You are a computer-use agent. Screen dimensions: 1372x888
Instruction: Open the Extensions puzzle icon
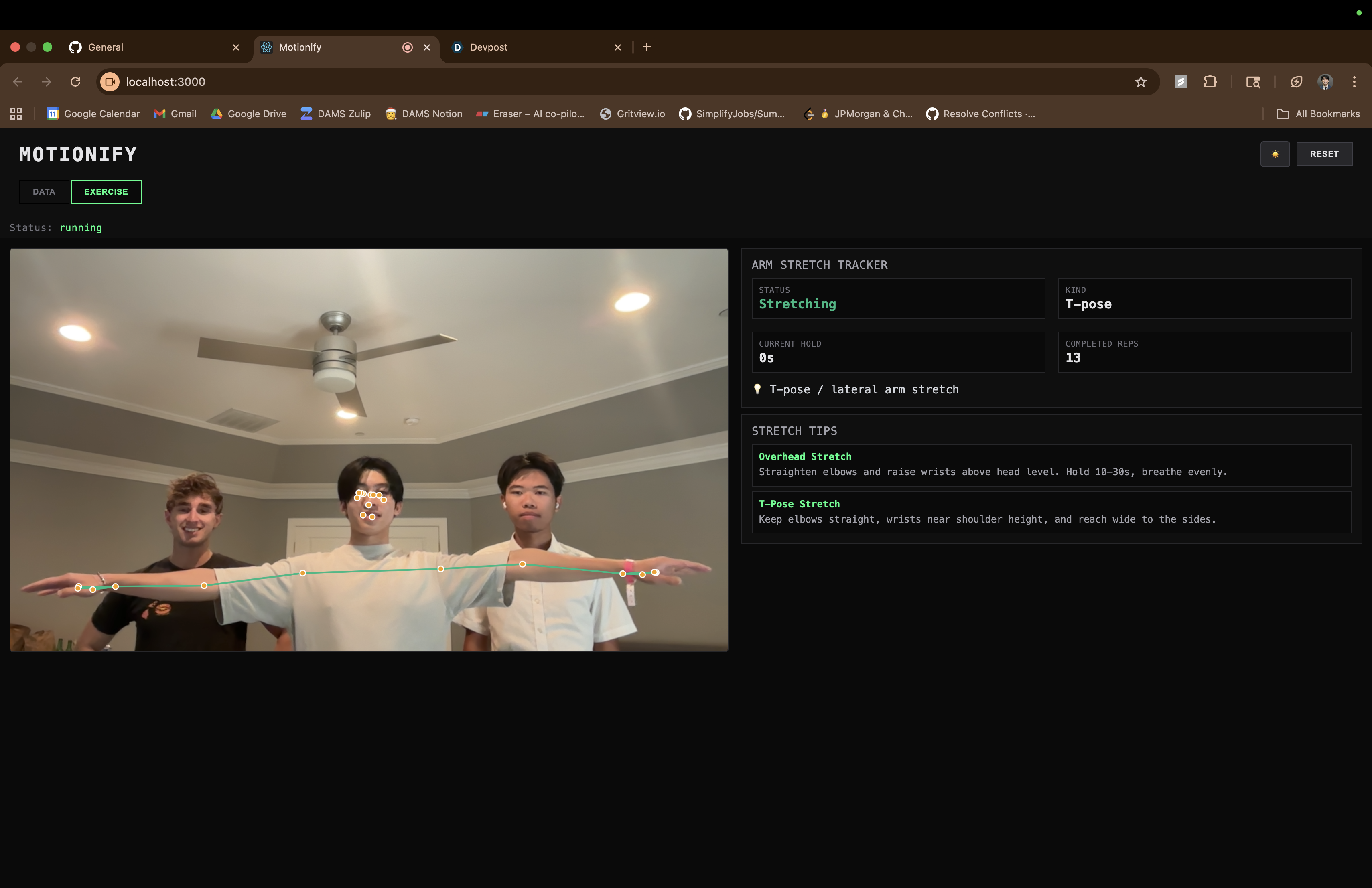pos(1210,82)
